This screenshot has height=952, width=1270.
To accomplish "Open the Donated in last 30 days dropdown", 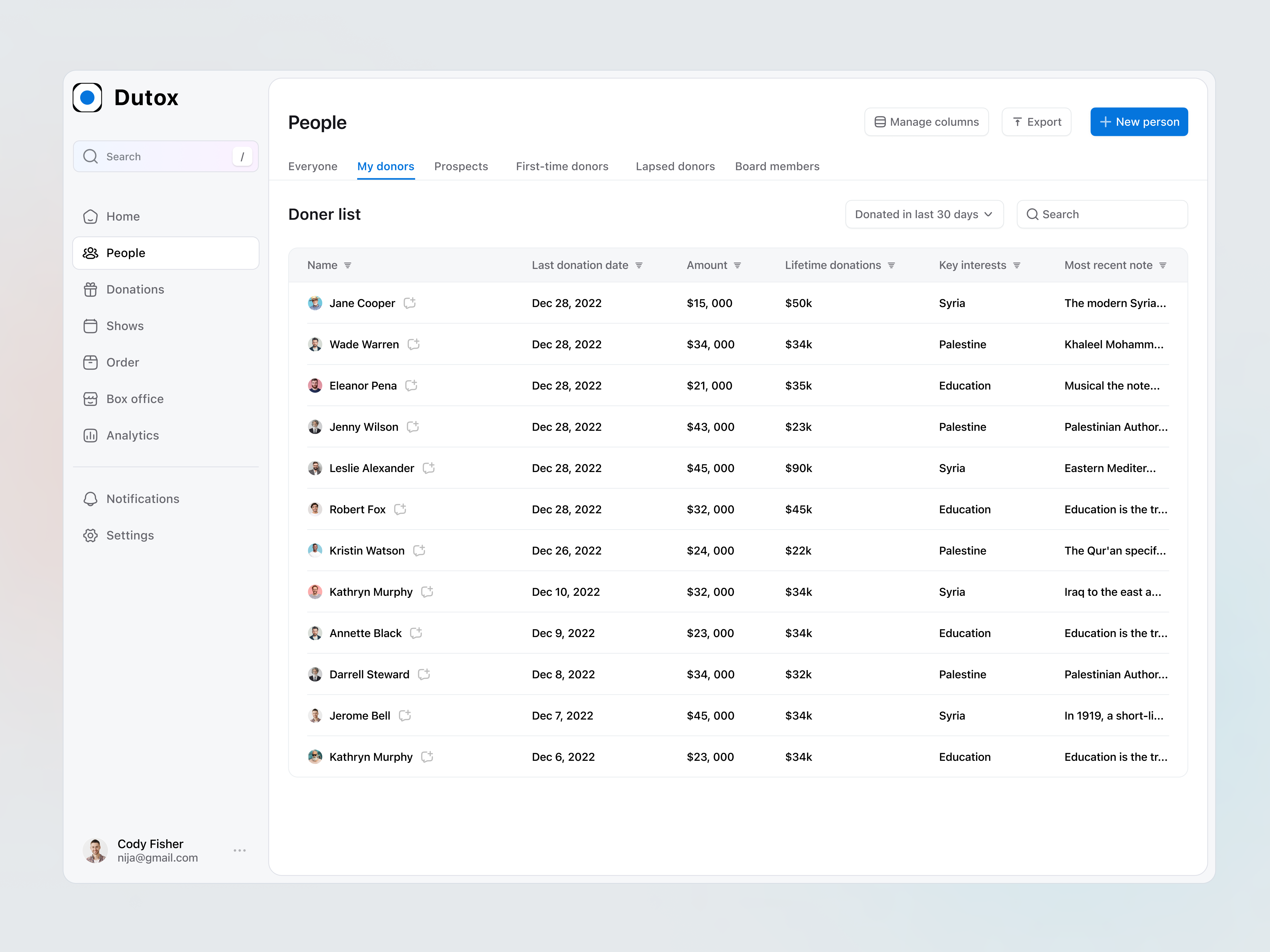I will click(924, 214).
